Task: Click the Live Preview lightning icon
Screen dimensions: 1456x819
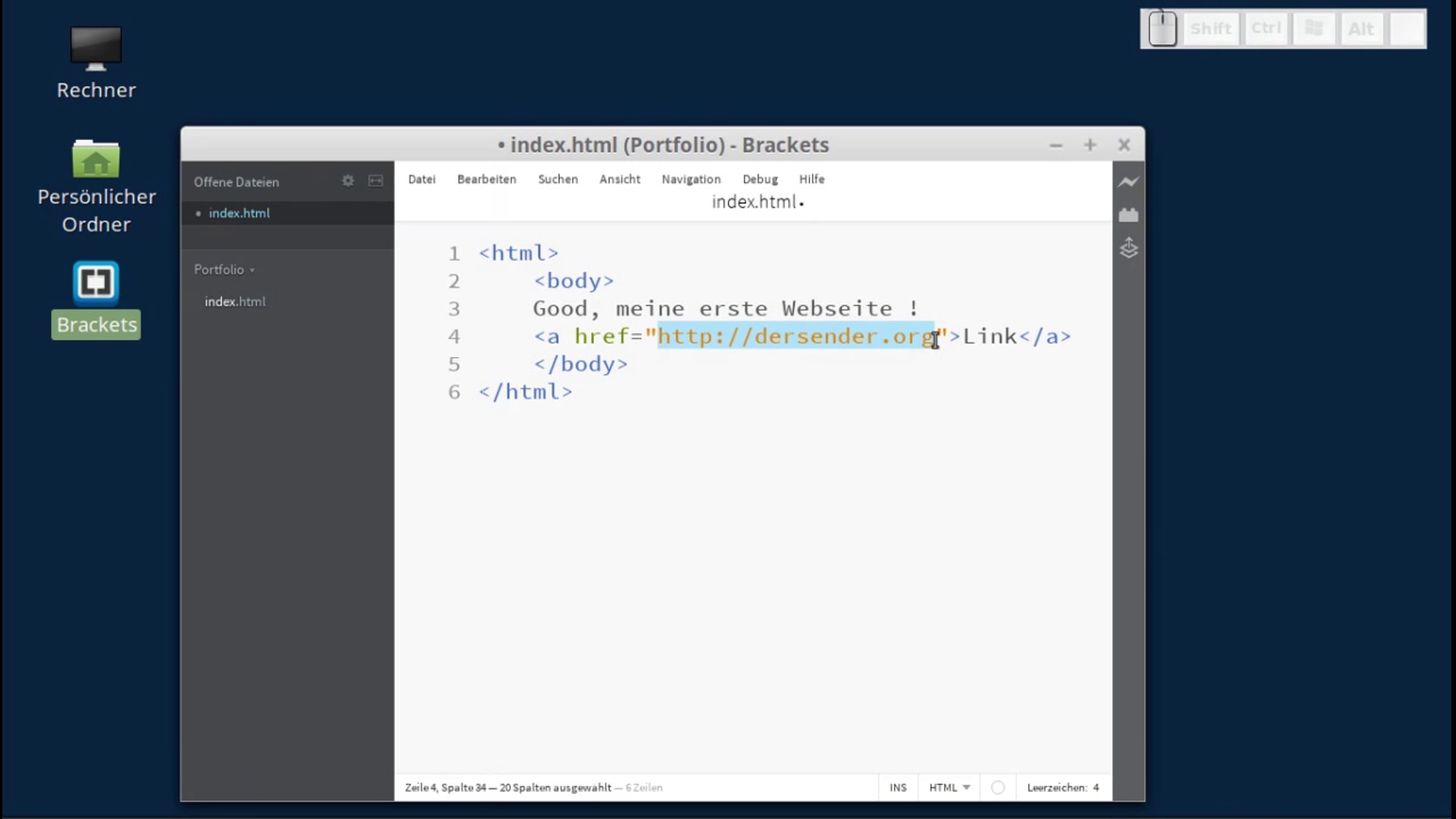Action: click(x=1128, y=182)
